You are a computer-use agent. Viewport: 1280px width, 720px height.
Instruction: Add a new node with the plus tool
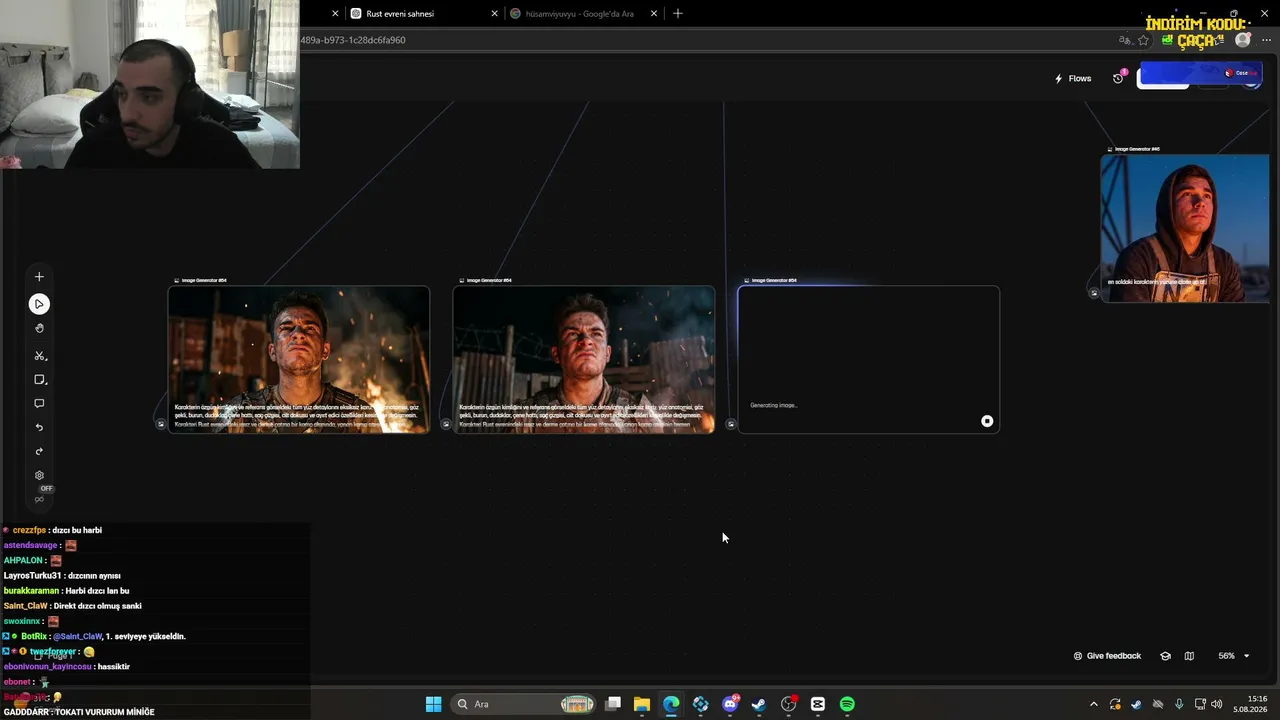pyautogui.click(x=39, y=277)
